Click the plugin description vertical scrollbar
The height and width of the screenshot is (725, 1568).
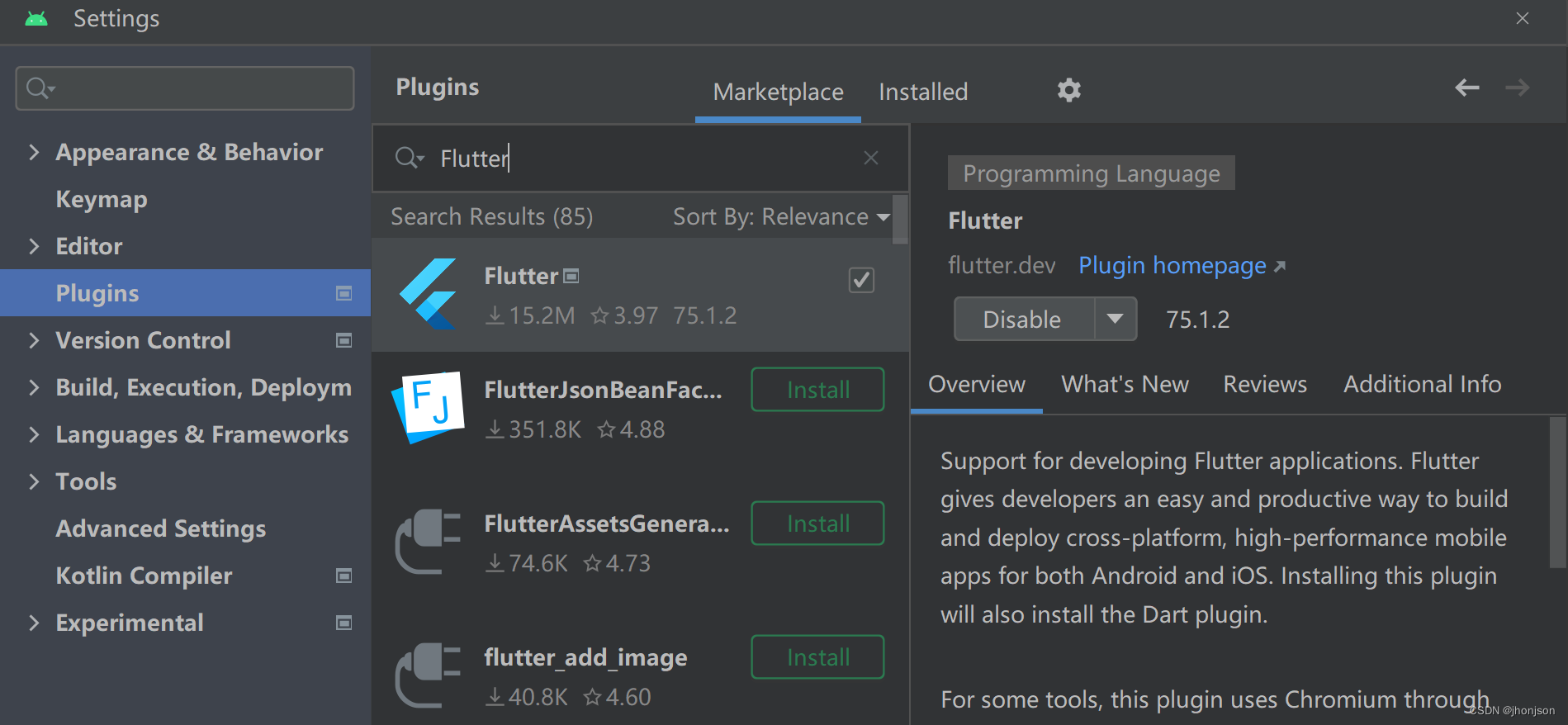[x=1557, y=492]
